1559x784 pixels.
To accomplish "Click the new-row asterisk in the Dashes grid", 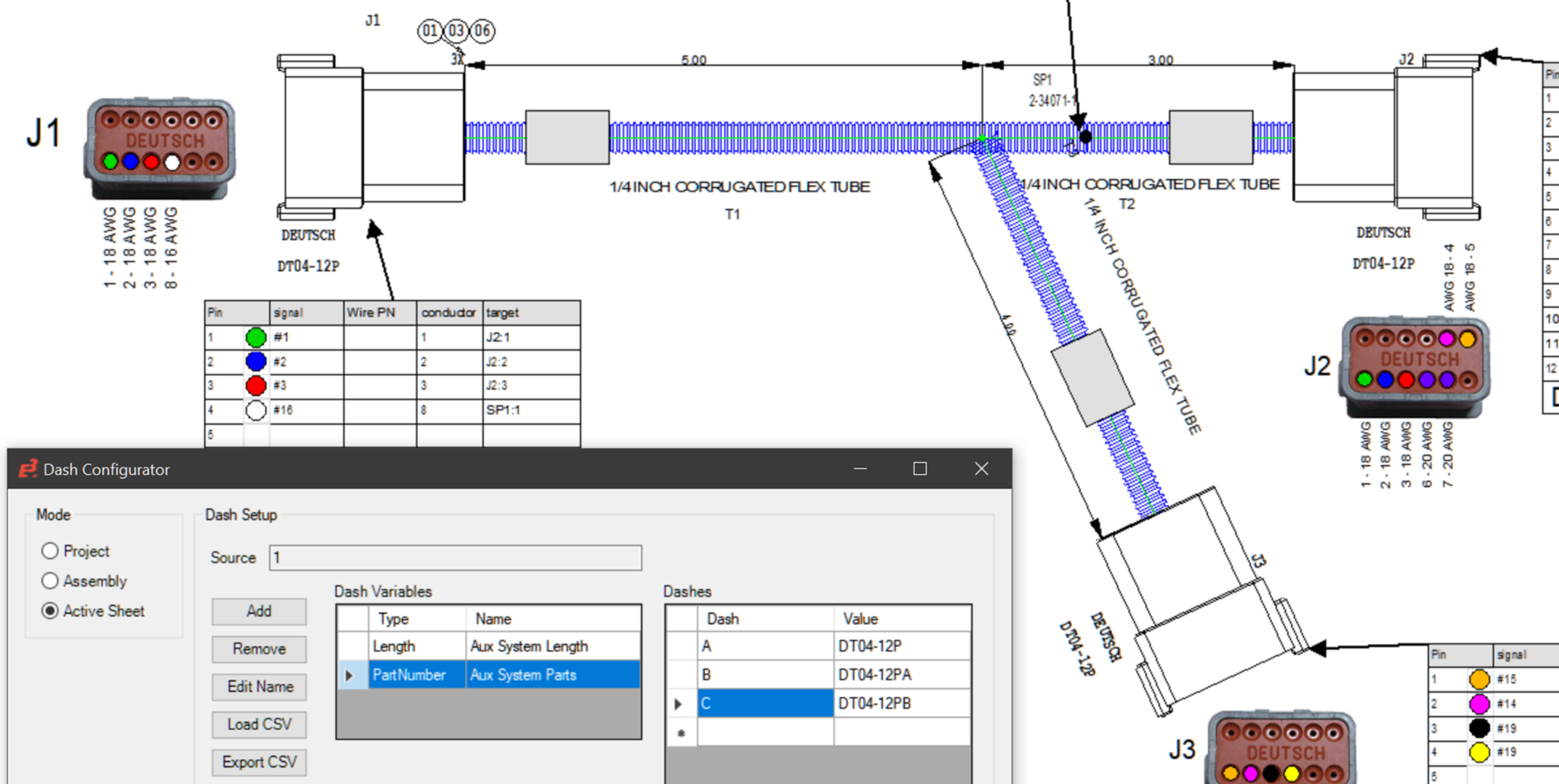I will 680,732.
